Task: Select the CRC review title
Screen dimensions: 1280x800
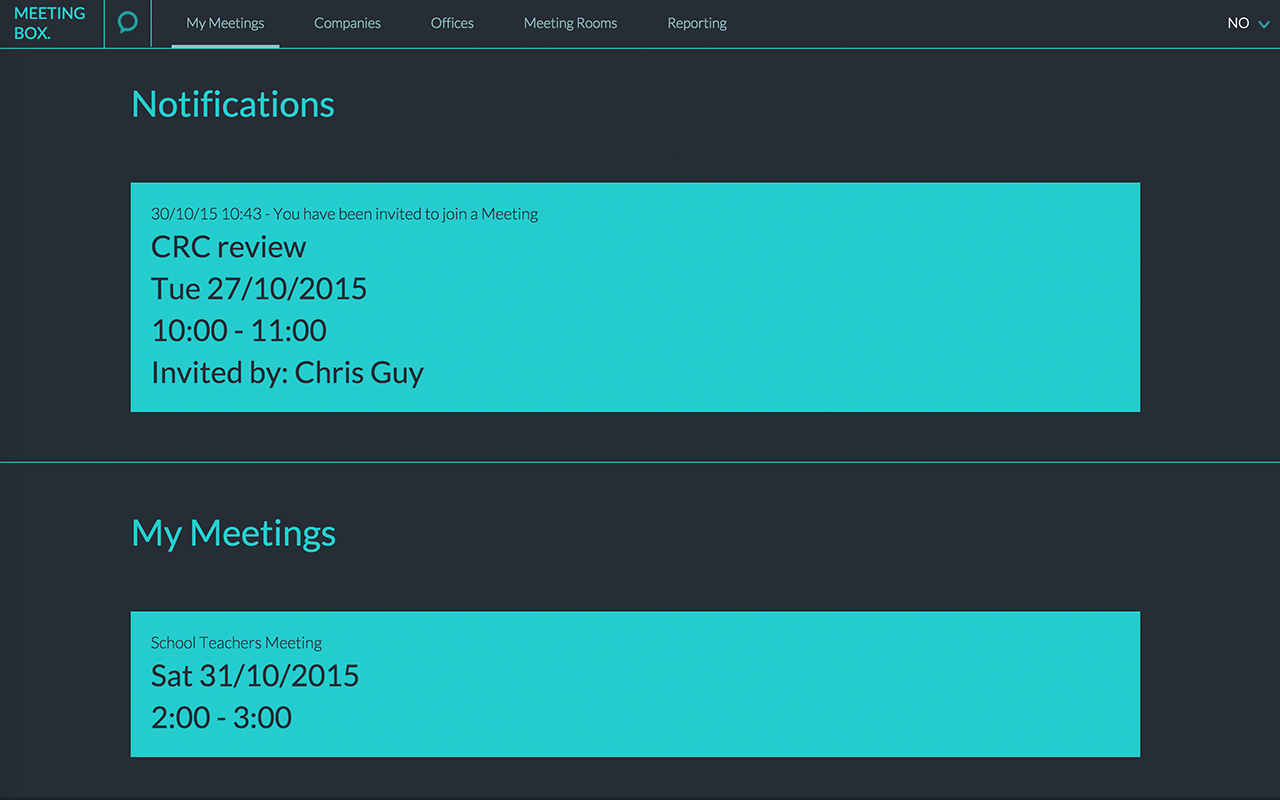Action: point(229,247)
